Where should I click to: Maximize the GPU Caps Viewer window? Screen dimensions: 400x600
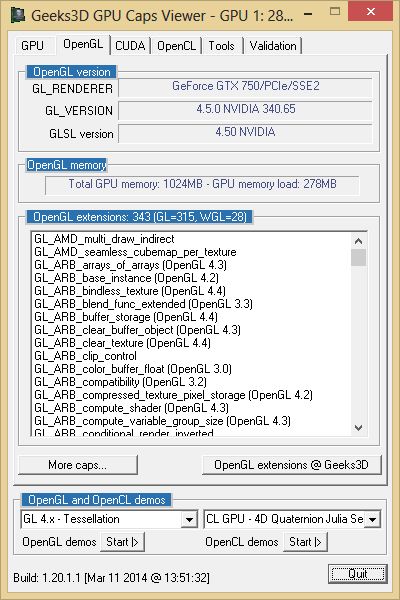[x=335, y=11]
